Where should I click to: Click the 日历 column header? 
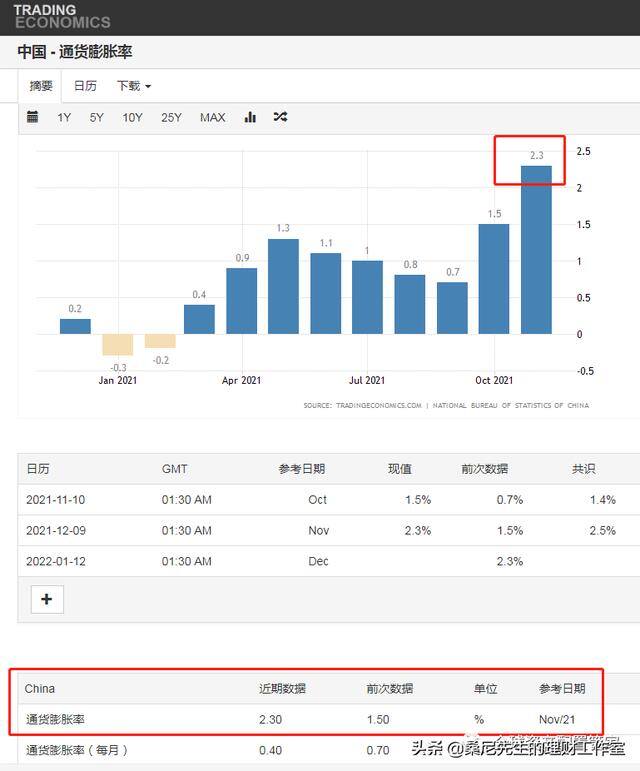(x=38, y=469)
